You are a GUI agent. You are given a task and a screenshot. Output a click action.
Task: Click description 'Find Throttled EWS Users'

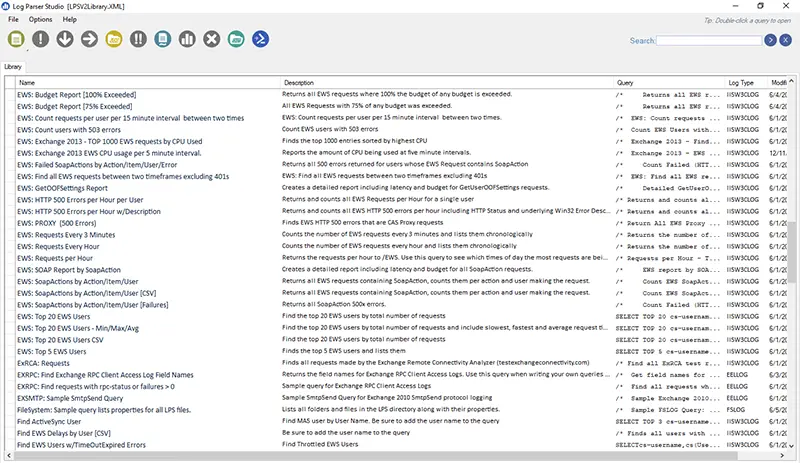(x=320, y=444)
